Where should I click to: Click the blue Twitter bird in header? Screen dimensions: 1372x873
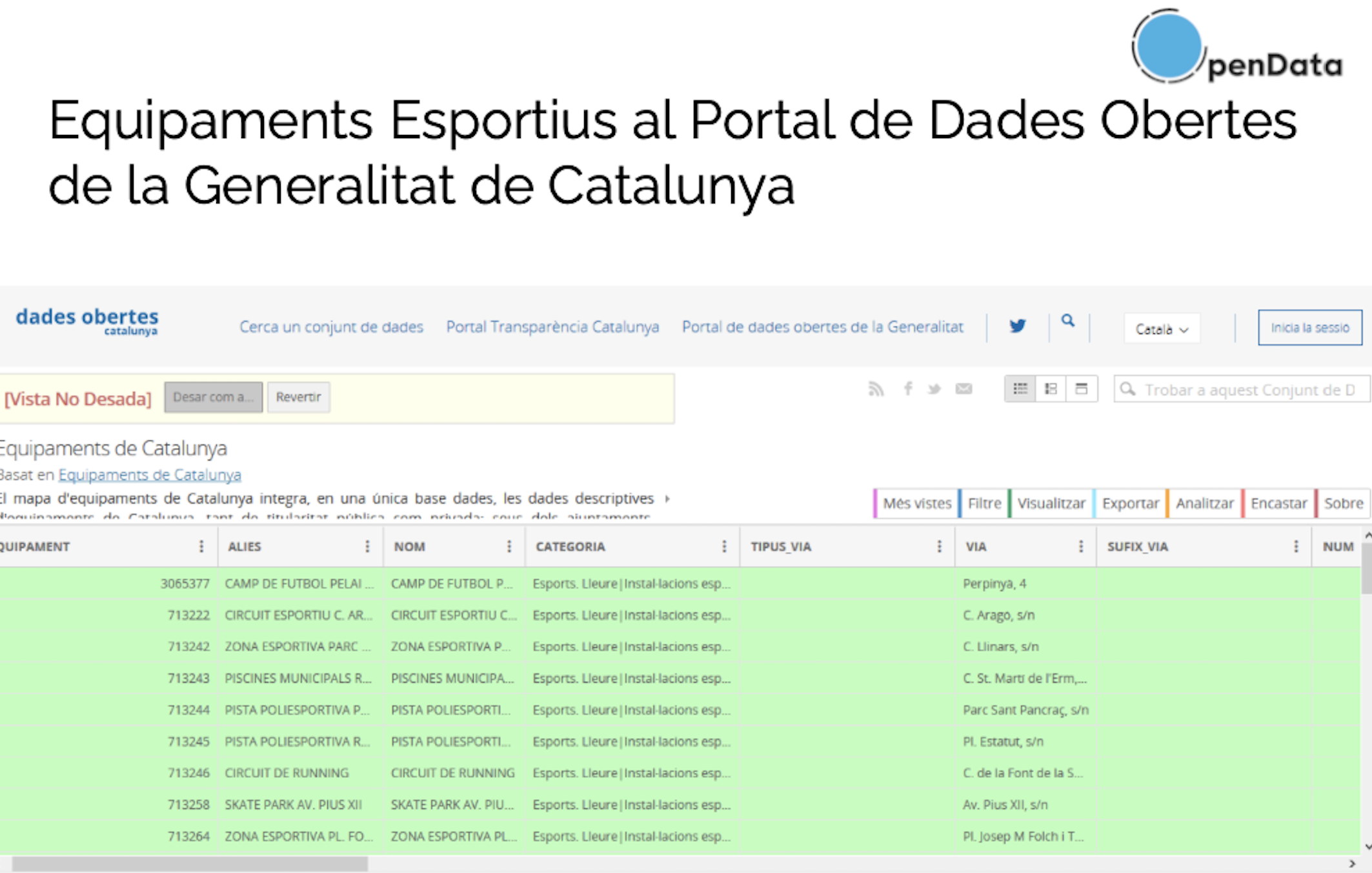tap(1018, 326)
